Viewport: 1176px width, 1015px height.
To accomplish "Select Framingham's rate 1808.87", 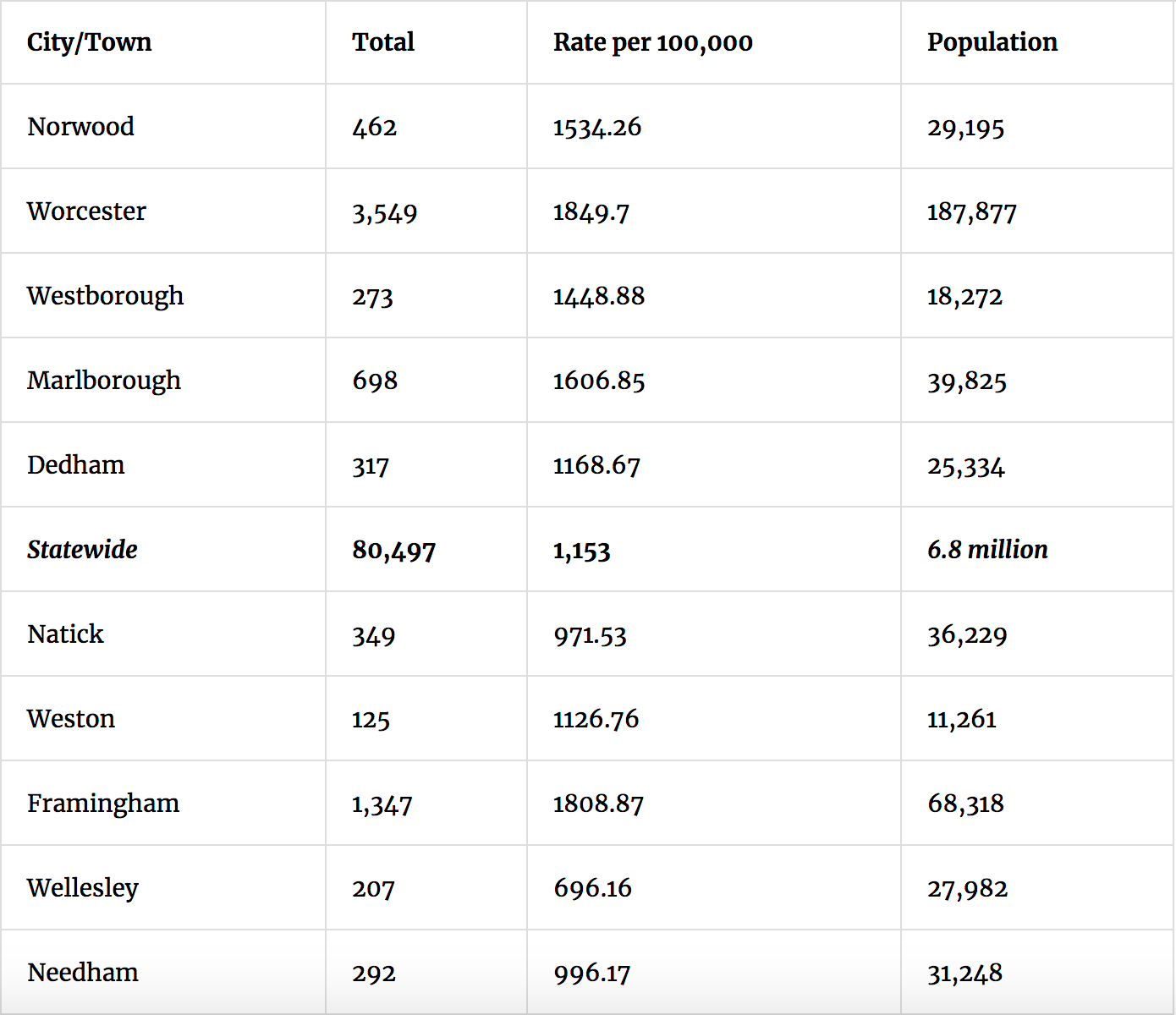I will (598, 804).
